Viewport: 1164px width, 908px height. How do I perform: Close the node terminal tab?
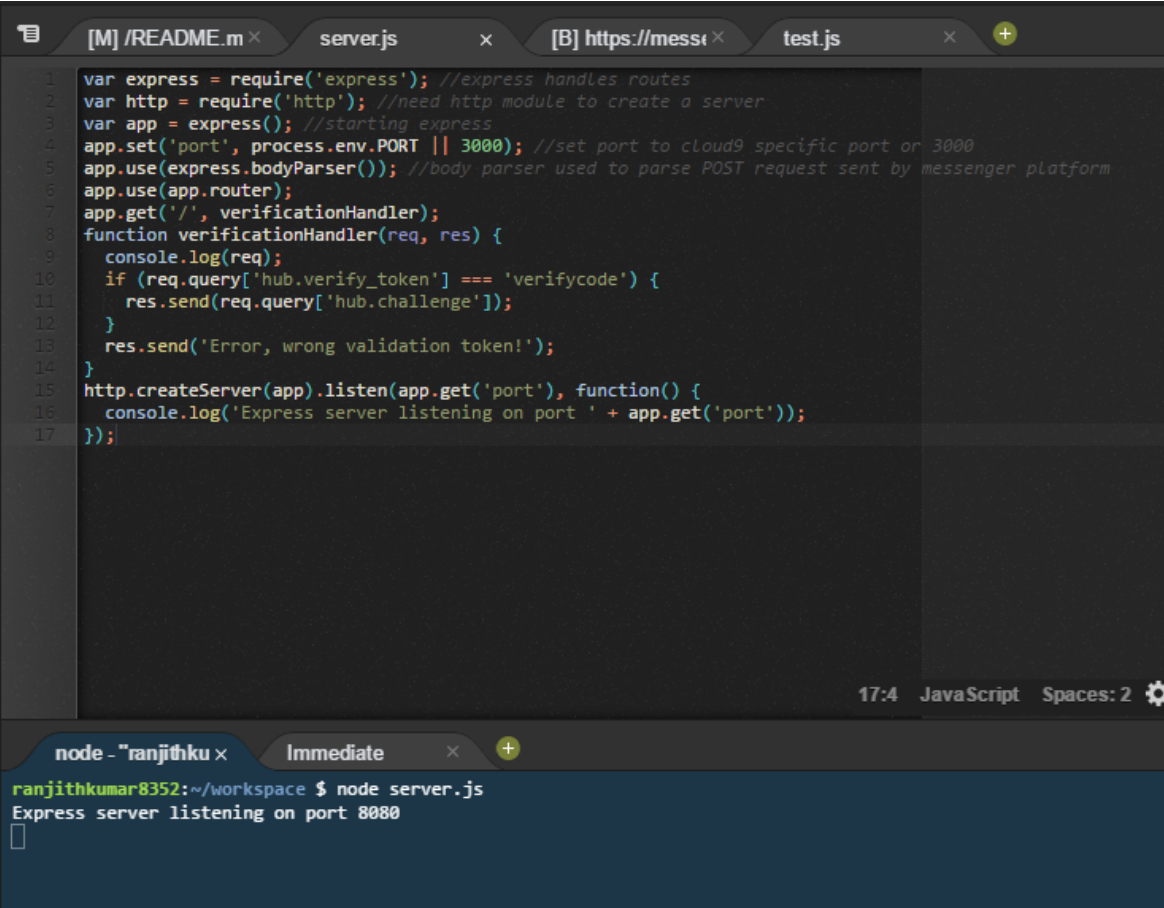pos(220,754)
